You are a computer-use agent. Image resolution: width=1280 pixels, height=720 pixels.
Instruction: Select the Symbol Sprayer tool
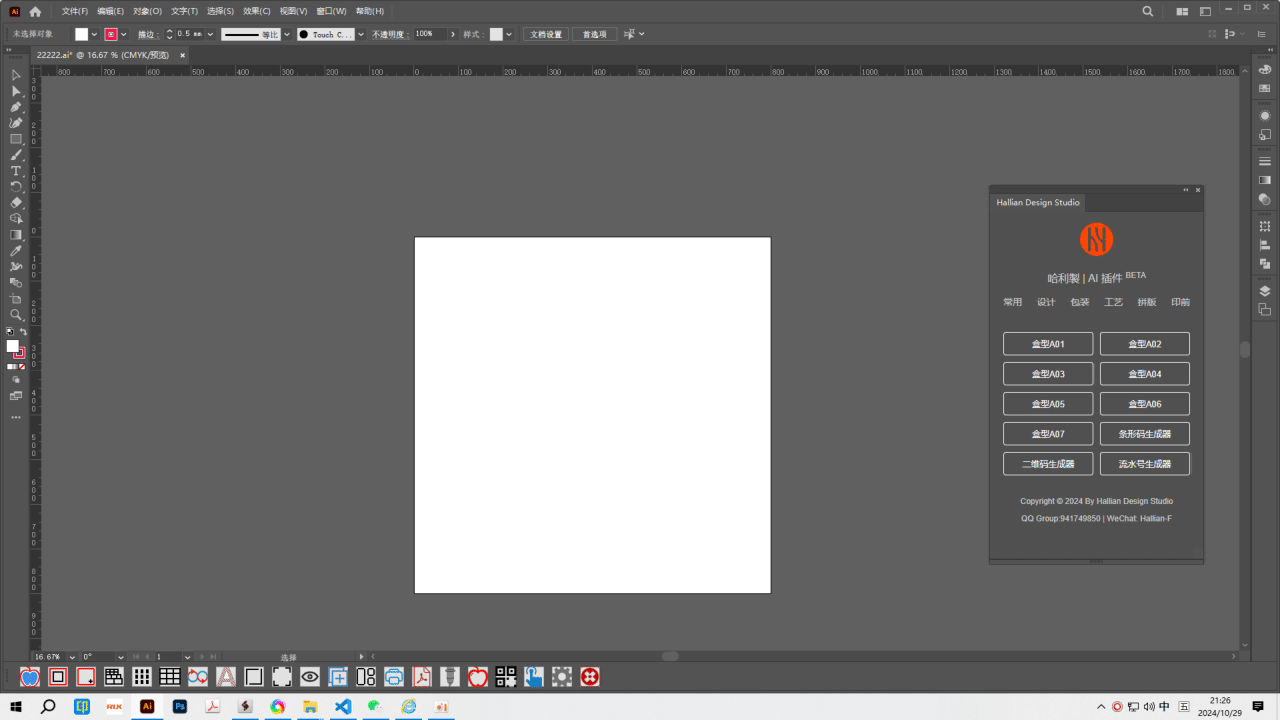[16, 267]
